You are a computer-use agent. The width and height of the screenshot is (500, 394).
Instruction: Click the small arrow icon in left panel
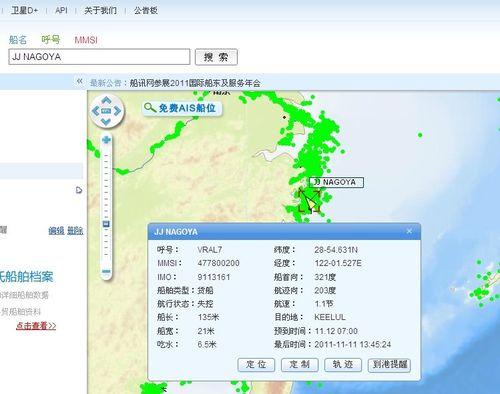79,190
